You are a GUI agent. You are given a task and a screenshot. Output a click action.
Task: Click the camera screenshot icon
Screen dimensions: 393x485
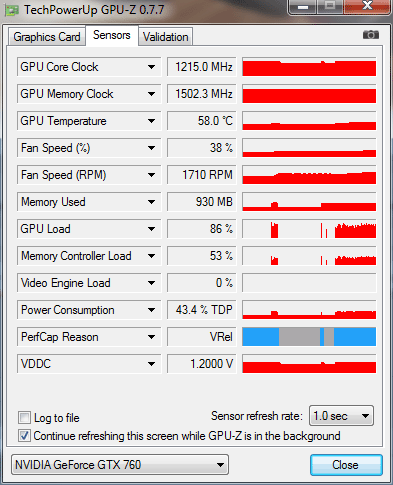(371, 35)
